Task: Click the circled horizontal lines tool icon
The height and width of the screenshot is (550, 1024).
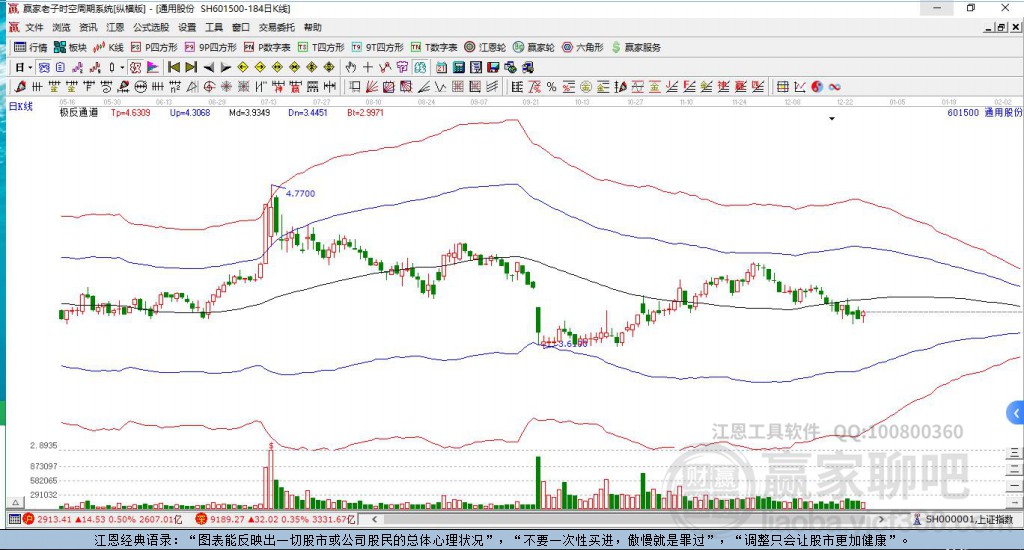Action: coord(140,86)
